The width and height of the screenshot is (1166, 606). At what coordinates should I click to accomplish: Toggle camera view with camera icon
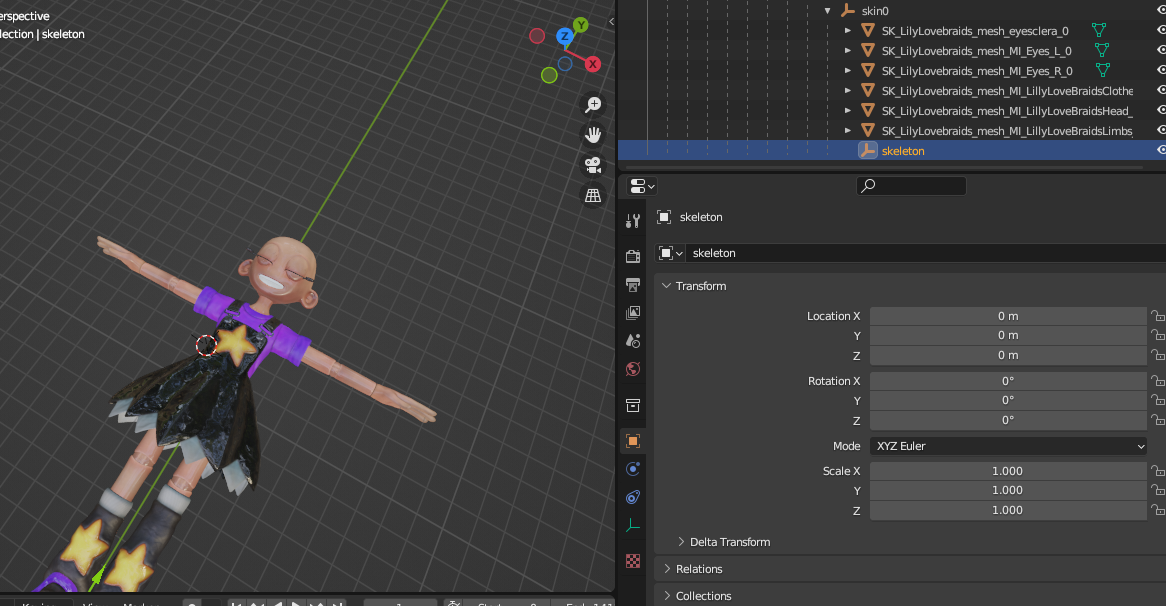click(x=593, y=165)
